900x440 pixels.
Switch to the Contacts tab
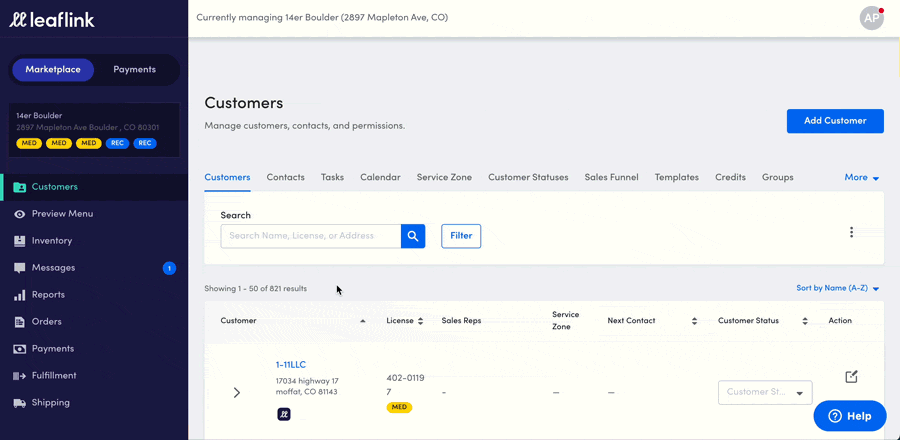[285, 178]
